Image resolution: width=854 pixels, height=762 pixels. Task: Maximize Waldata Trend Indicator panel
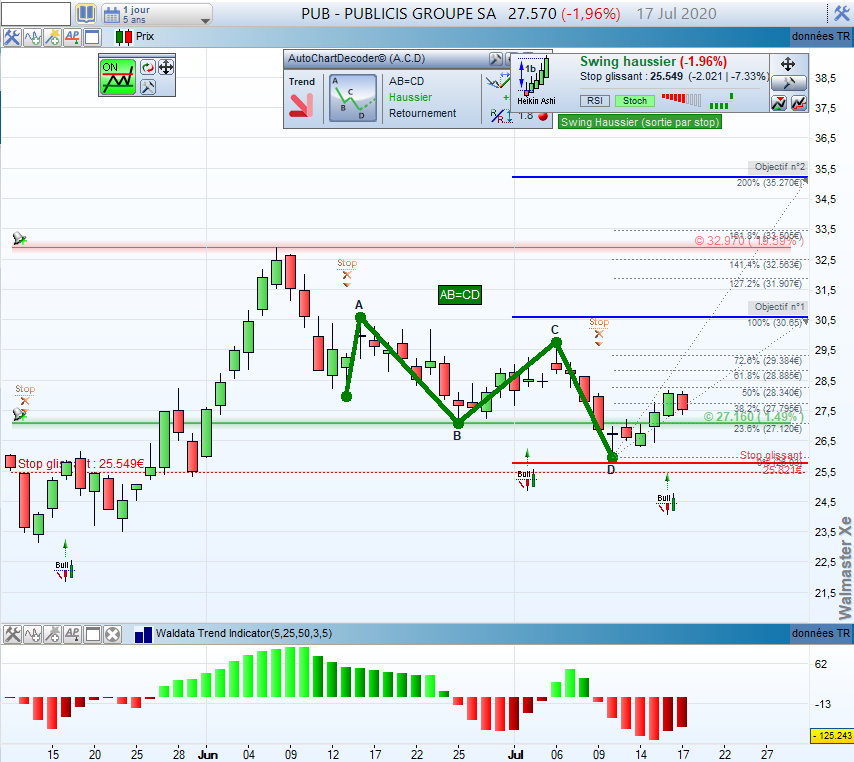pos(93,635)
